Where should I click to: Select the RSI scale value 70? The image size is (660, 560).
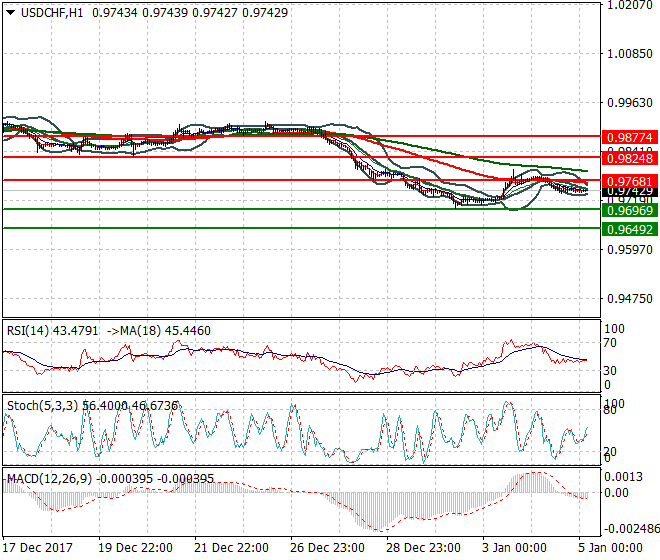tap(610, 343)
